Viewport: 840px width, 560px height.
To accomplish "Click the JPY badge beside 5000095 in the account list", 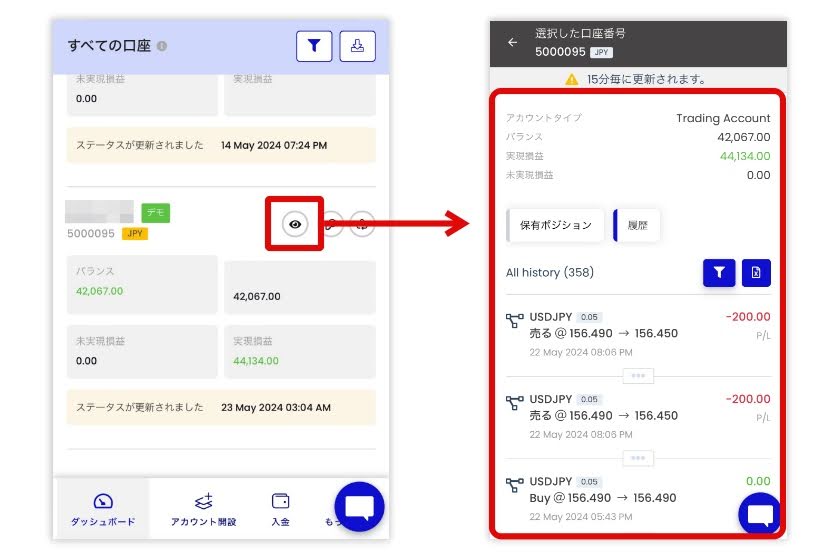I will (x=135, y=234).
